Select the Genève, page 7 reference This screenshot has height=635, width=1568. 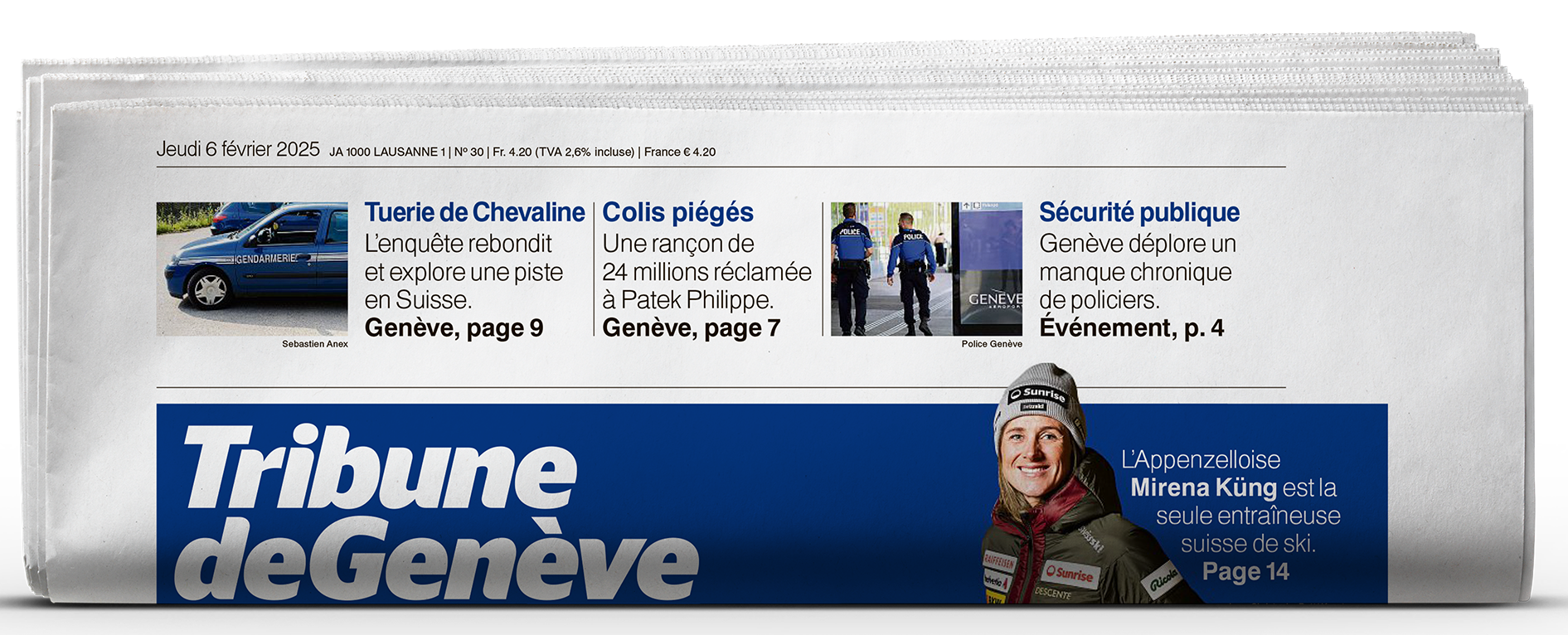point(691,328)
